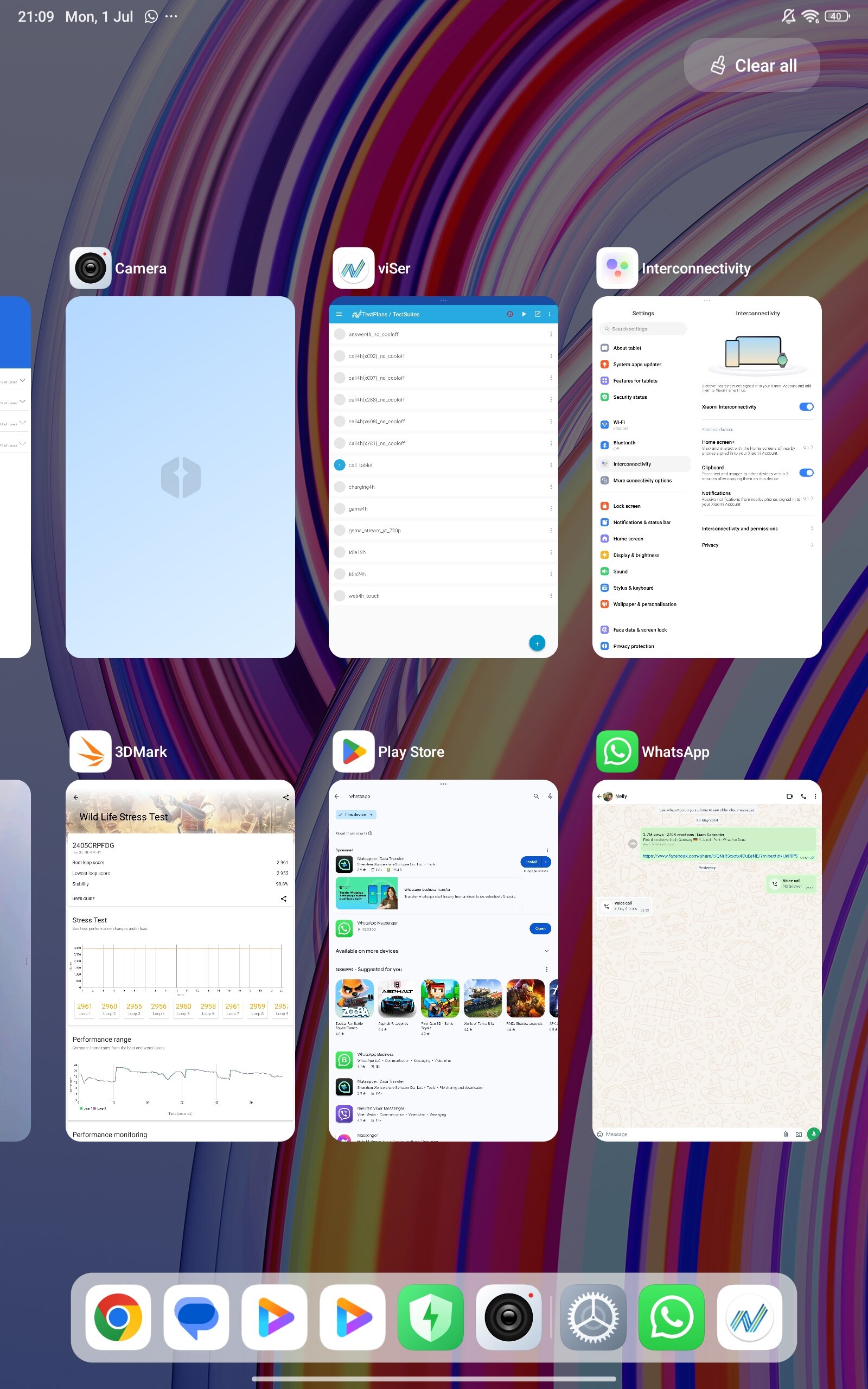This screenshot has height=1389, width=868.
Task: Open Wi-Fi status bar icon
Action: pyautogui.click(x=810, y=16)
